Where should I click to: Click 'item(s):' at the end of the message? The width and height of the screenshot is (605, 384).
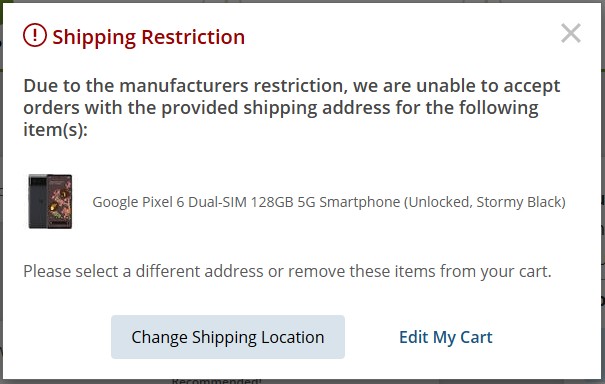coord(56,130)
